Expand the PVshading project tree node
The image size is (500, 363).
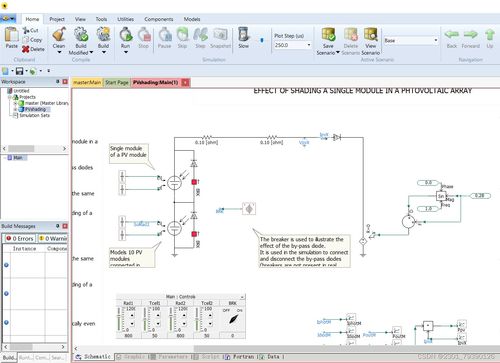(x=15, y=109)
